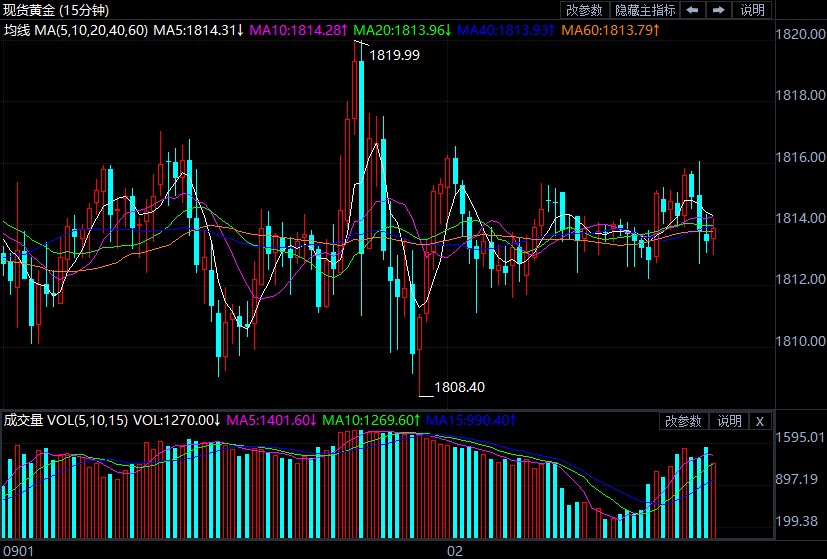827x559 pixels.
Task: Open 说明 in the volume panel
Action: tap(729, 421)
